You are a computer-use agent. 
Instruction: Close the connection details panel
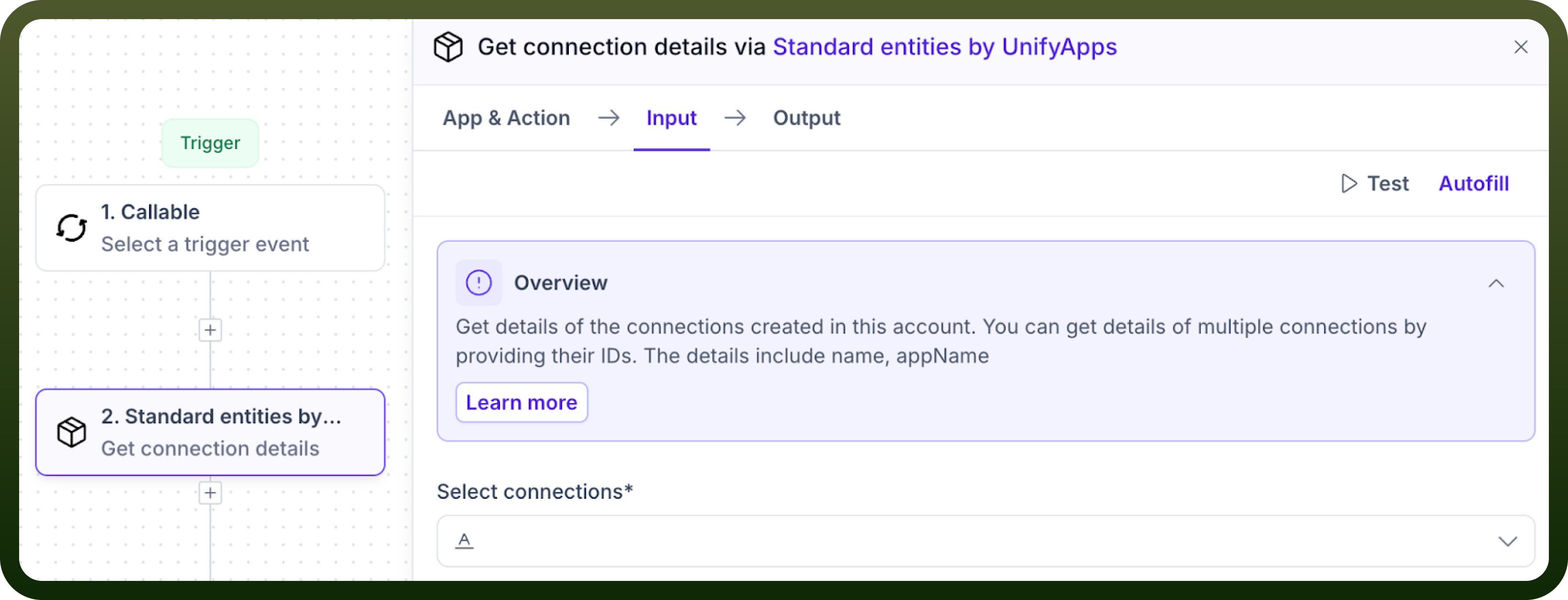1521,47
